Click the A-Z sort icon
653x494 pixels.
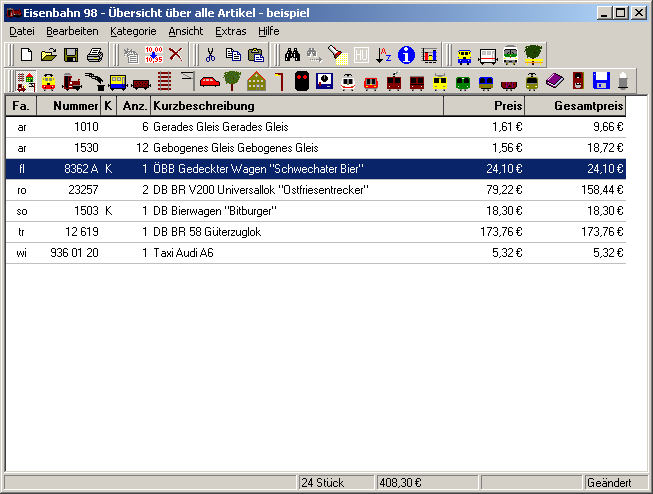click(384, 55)
